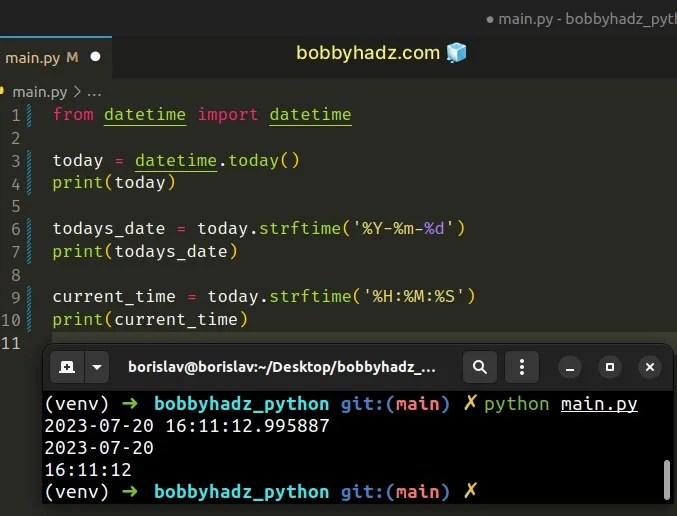The width and height of the screenshot is (677, 516).
Task: Click the terminal title borislav@borislav path
Action: point(282,367)
